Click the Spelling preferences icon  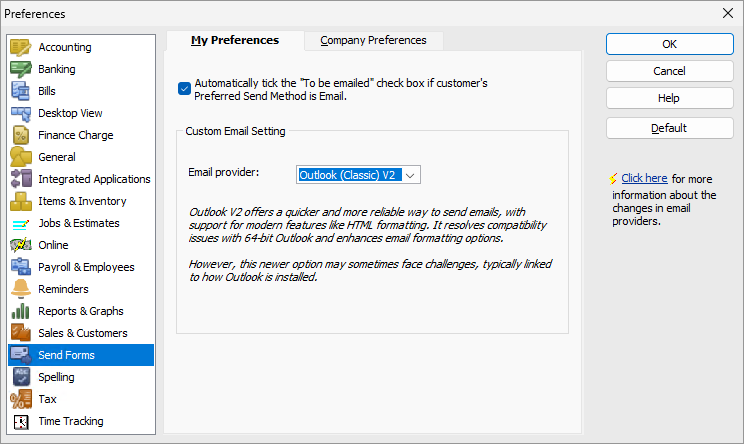pyautogui.click(x=21, y=377)
